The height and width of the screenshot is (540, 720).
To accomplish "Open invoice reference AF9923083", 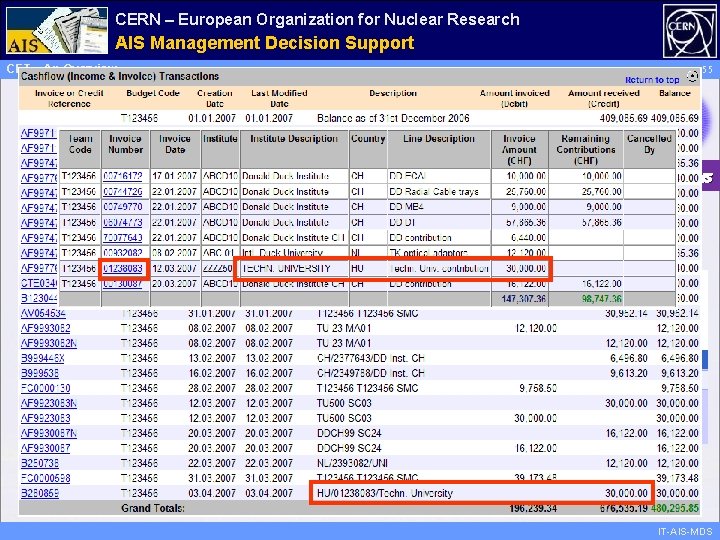I will tap(45, 418).
